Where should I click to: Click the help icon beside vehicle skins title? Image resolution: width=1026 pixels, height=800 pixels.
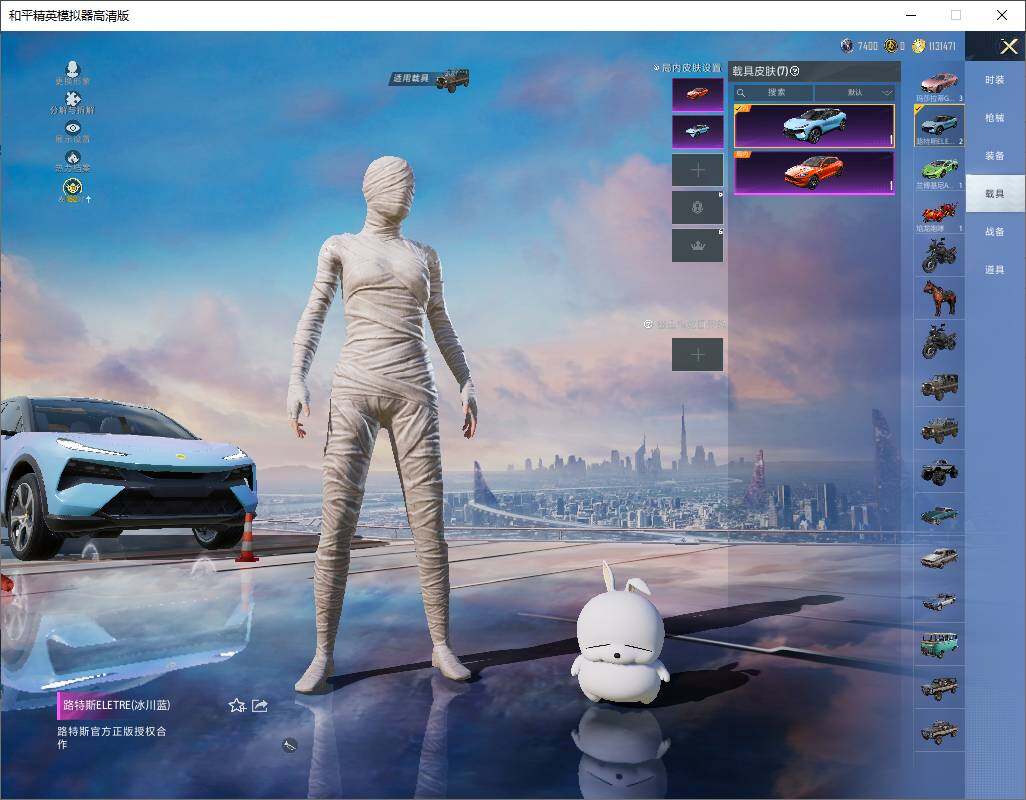tap(795, 71)
